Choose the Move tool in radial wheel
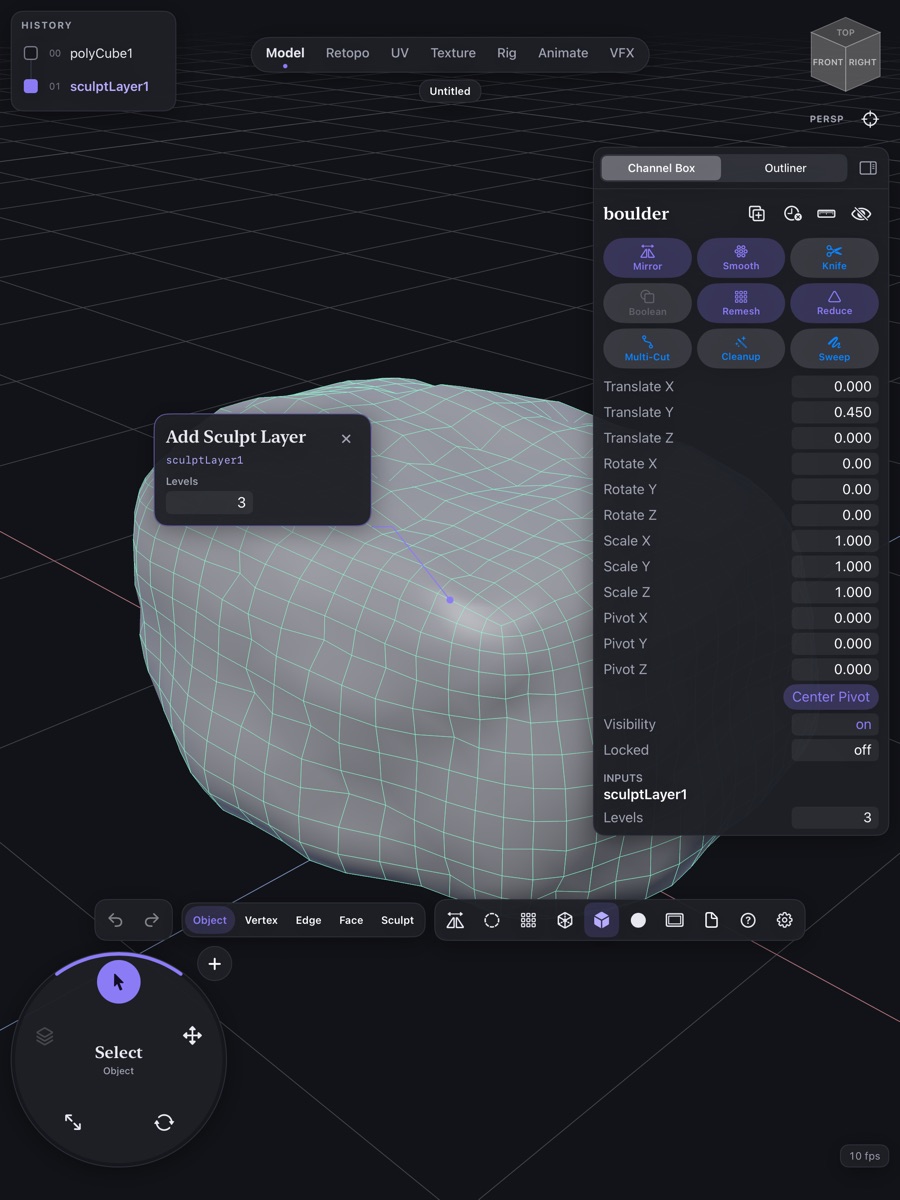 [x=192, y=1035]
